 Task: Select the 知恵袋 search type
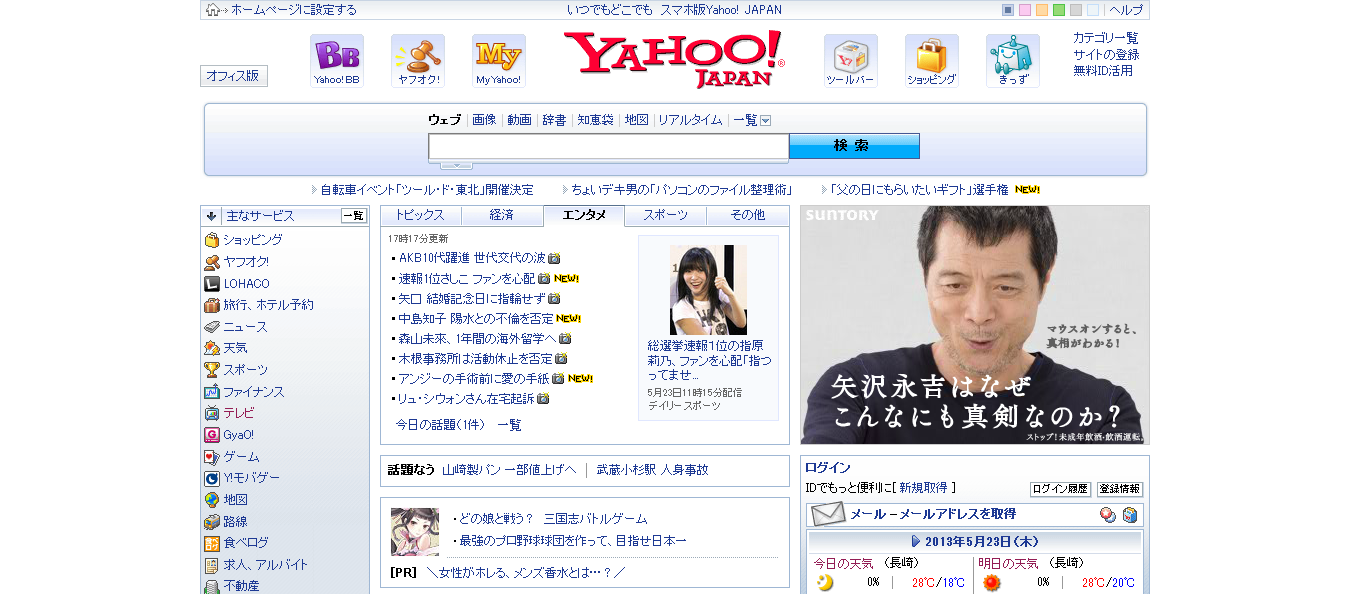595,120
